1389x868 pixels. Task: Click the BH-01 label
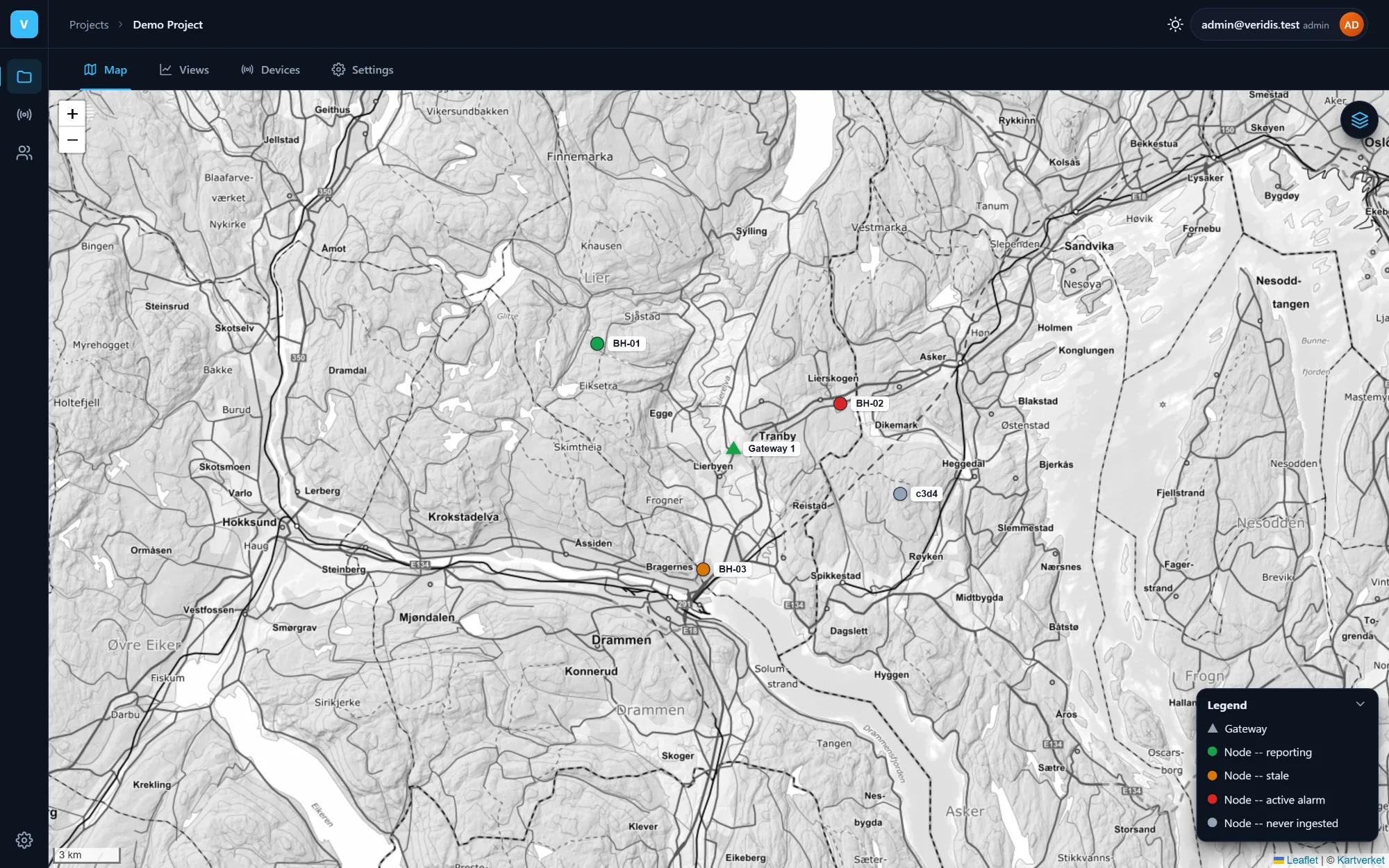626,344
